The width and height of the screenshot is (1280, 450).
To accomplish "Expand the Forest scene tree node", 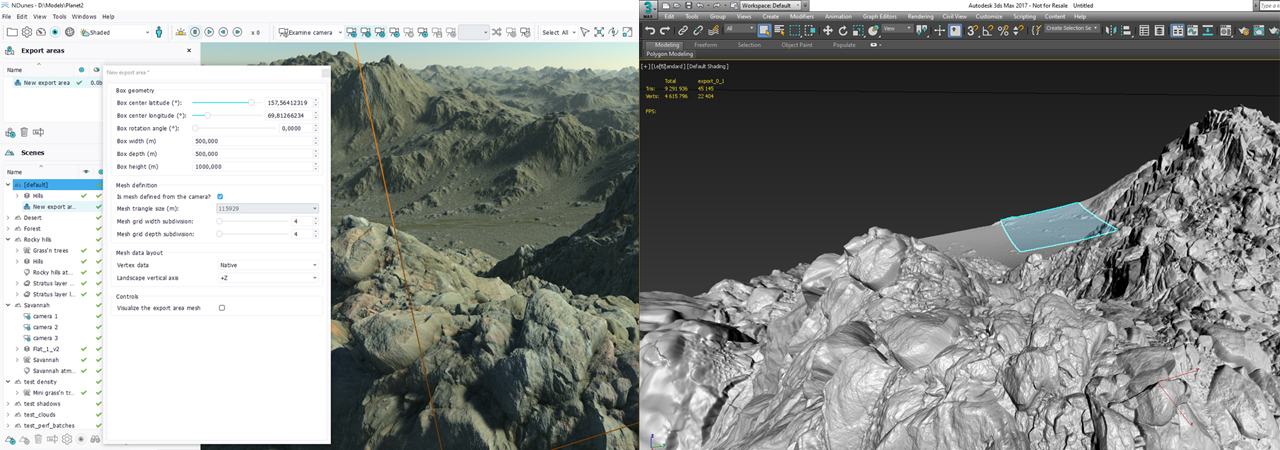I will point(8,228).
